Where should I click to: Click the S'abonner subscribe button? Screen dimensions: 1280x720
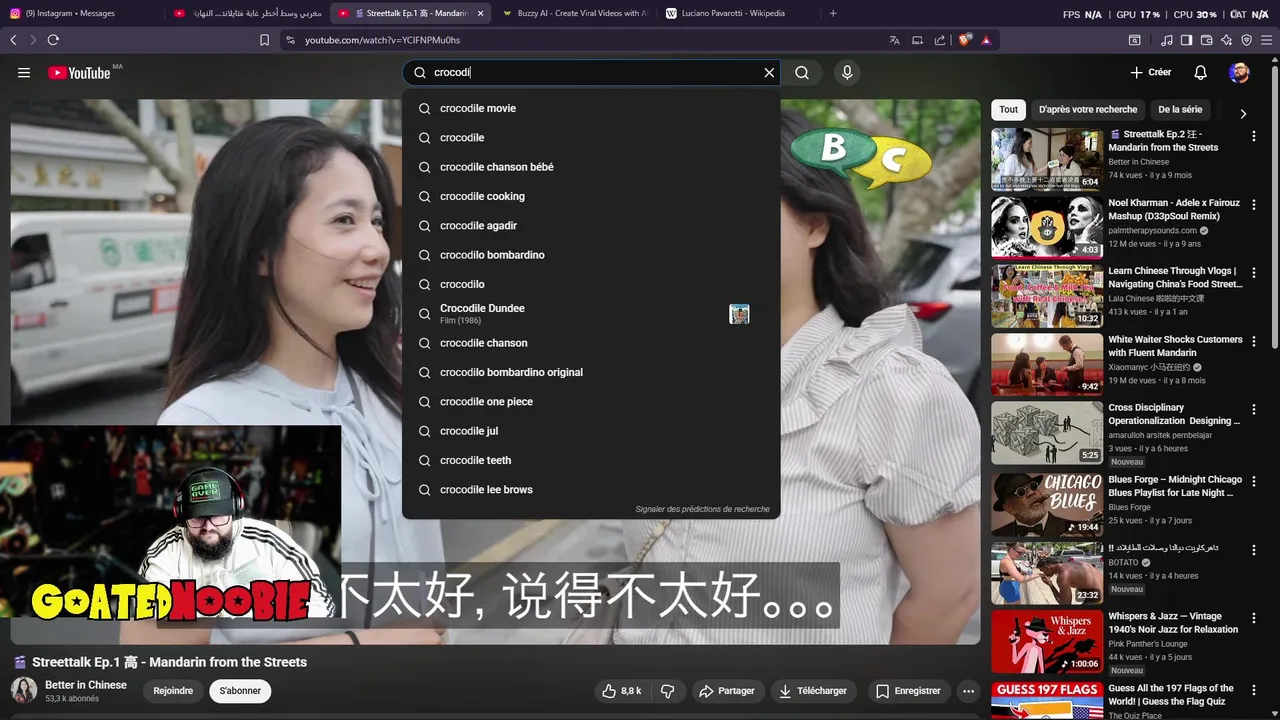(240, 691)
